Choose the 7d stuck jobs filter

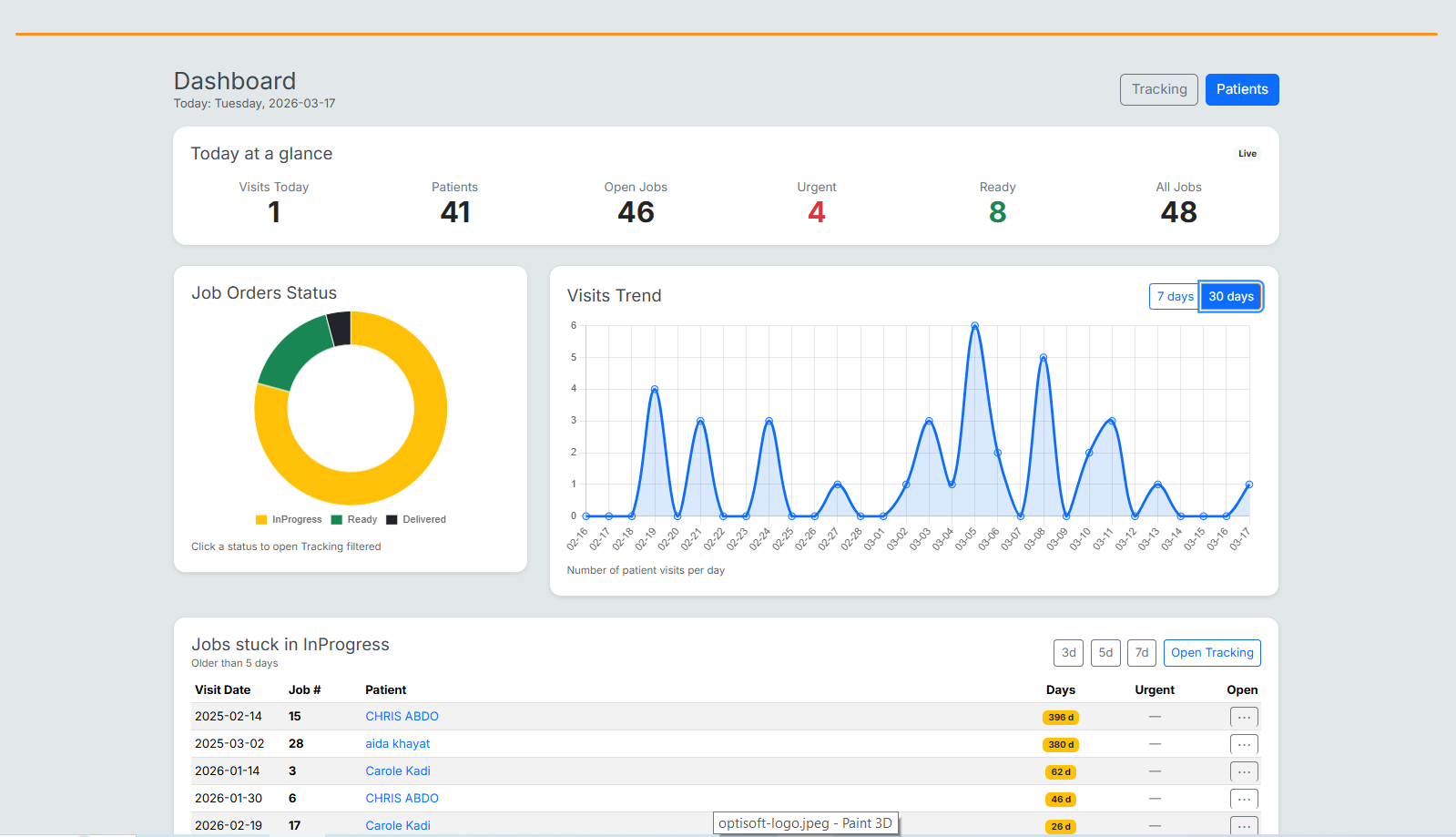[x=1141, y=653]
